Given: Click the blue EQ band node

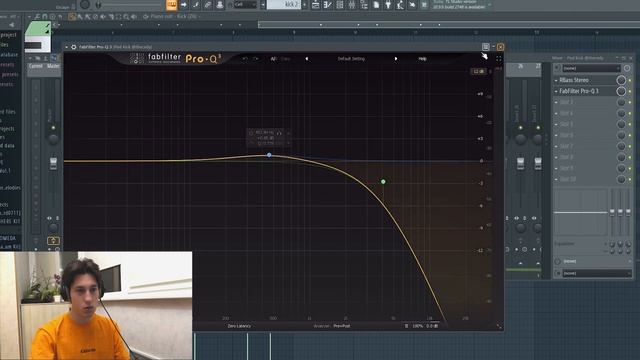Looking at the screenshot, I should 269,155.
